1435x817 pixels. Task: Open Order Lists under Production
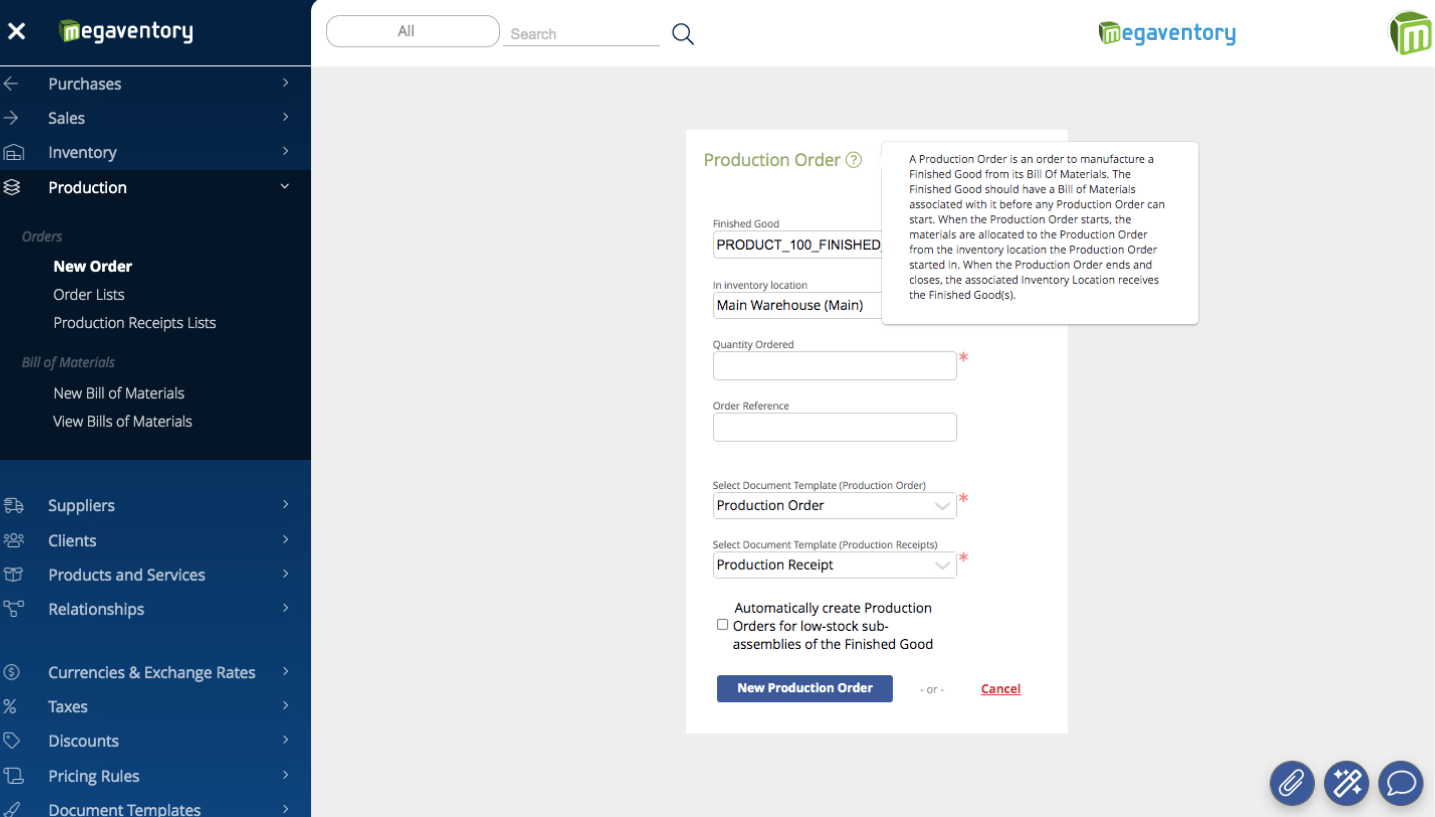coord(89,294)
